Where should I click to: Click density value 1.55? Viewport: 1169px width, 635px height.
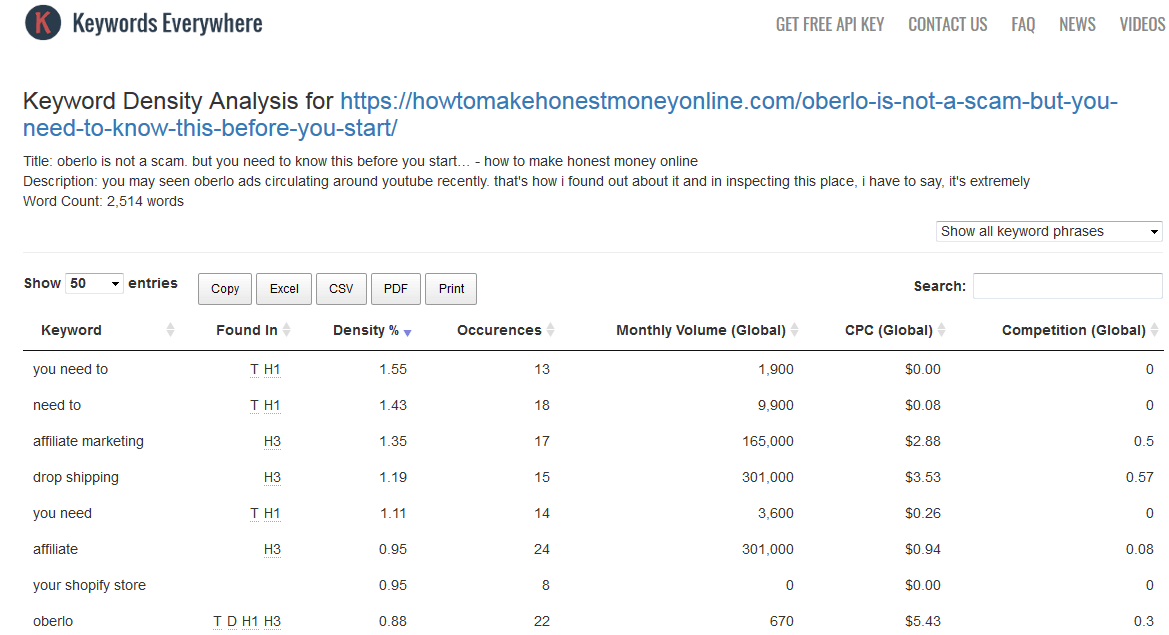pos(393,369)
